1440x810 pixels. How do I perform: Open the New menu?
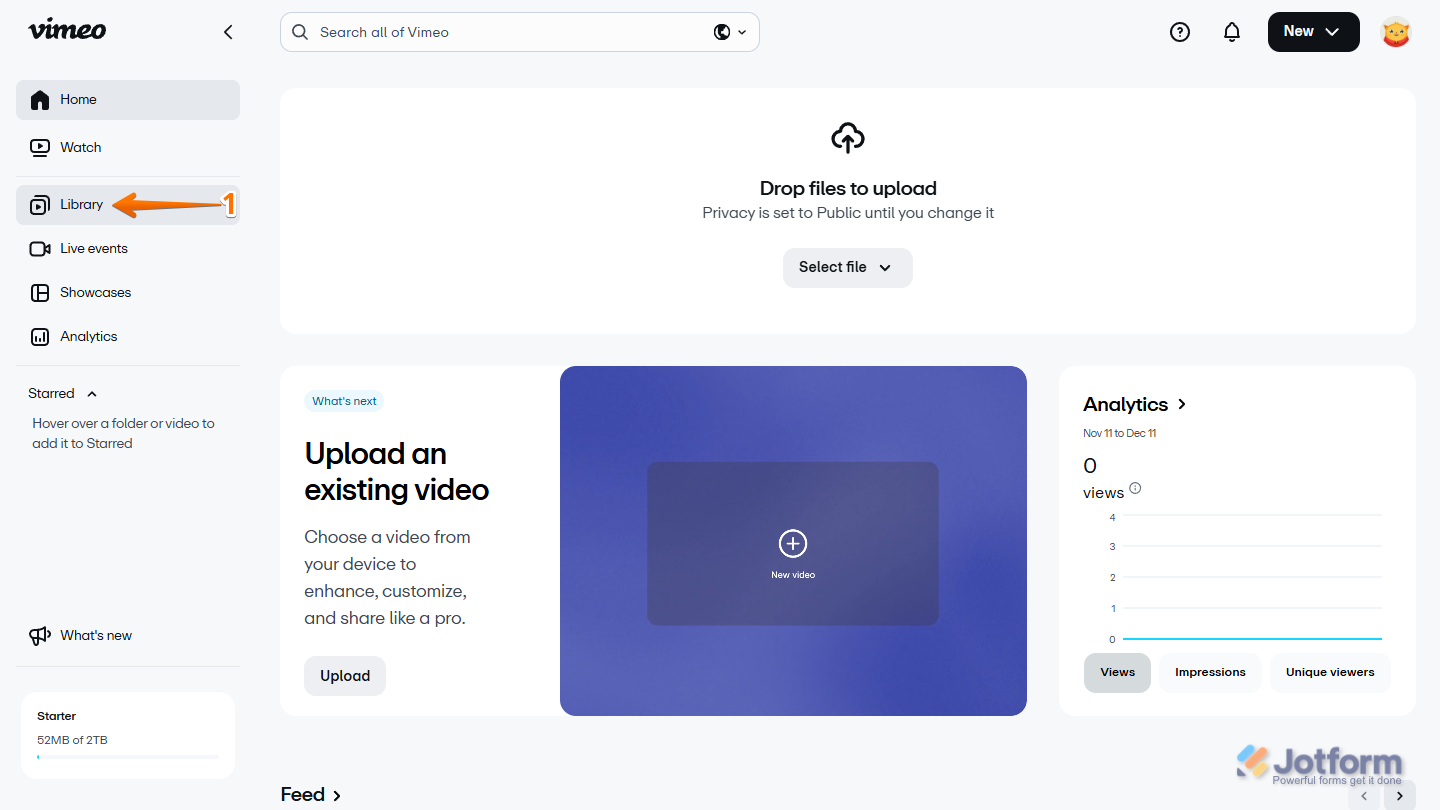(1313, 31)
